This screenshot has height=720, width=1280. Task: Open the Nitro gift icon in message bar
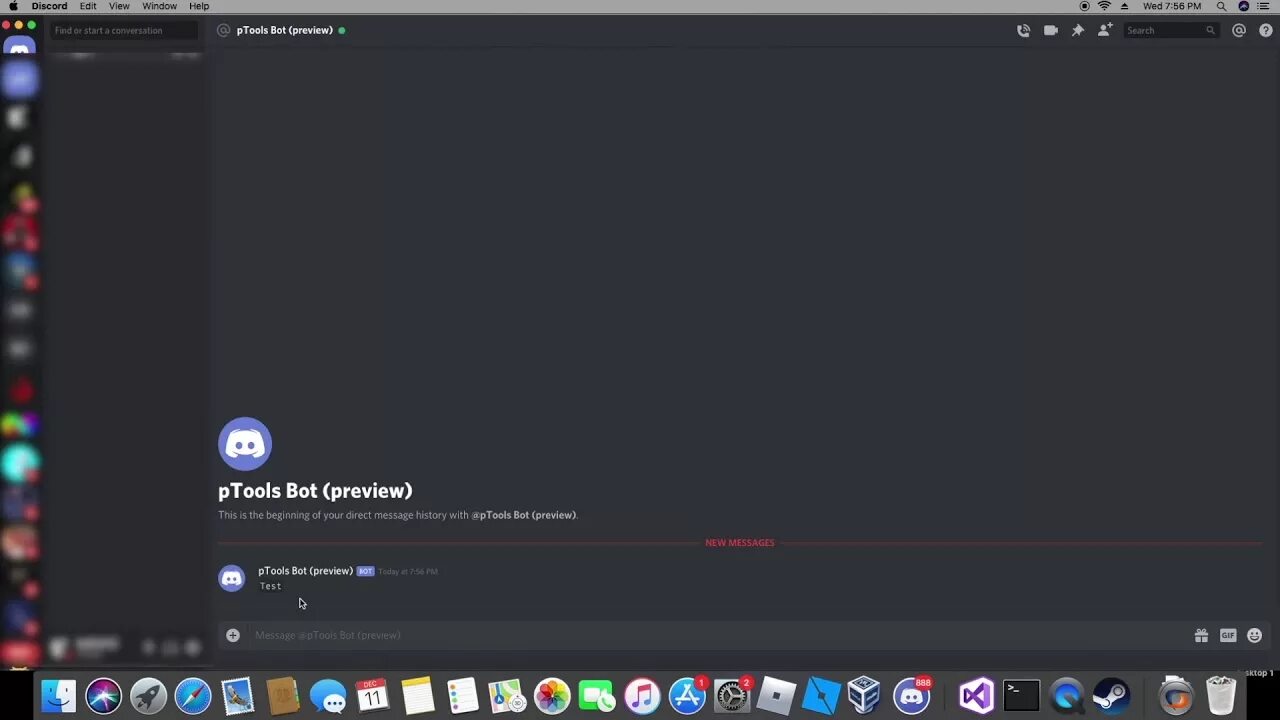pos(1201,635)
